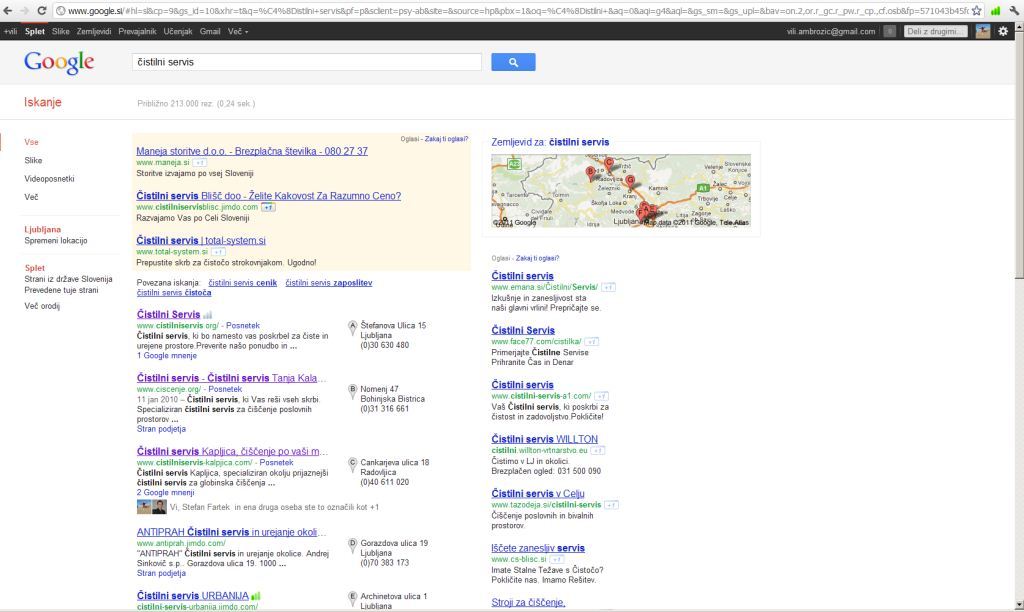
Task: Open '1 Google mnenje' review link
Action: tap(167, 355)
